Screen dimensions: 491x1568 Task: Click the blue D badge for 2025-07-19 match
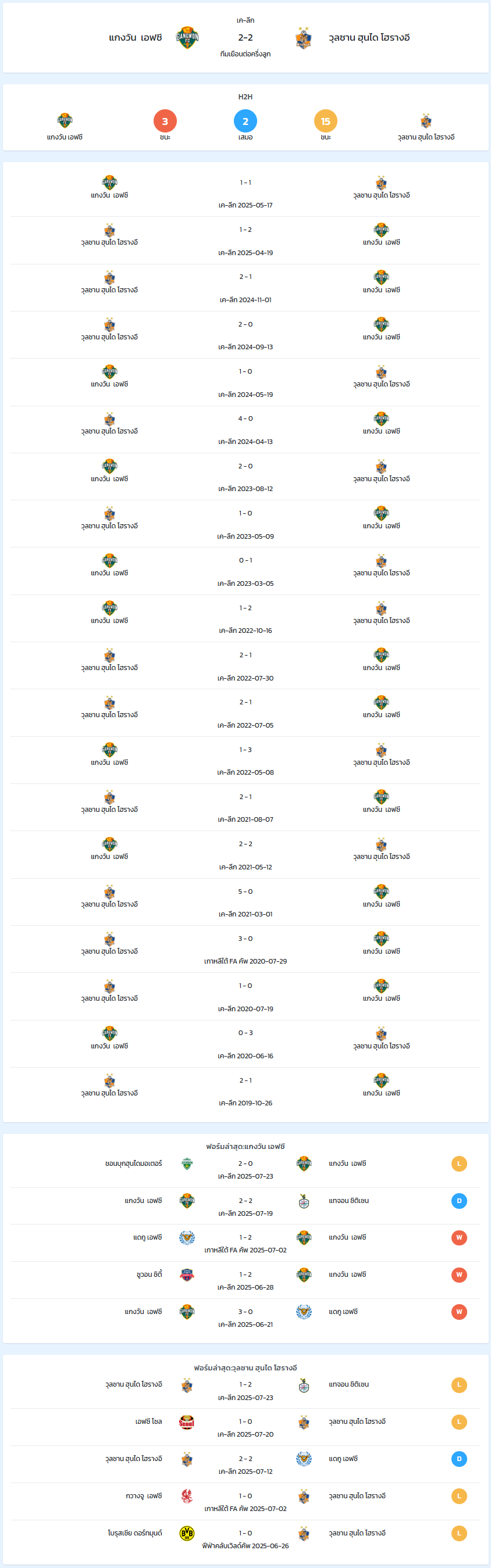click(x=460, y=1201)
